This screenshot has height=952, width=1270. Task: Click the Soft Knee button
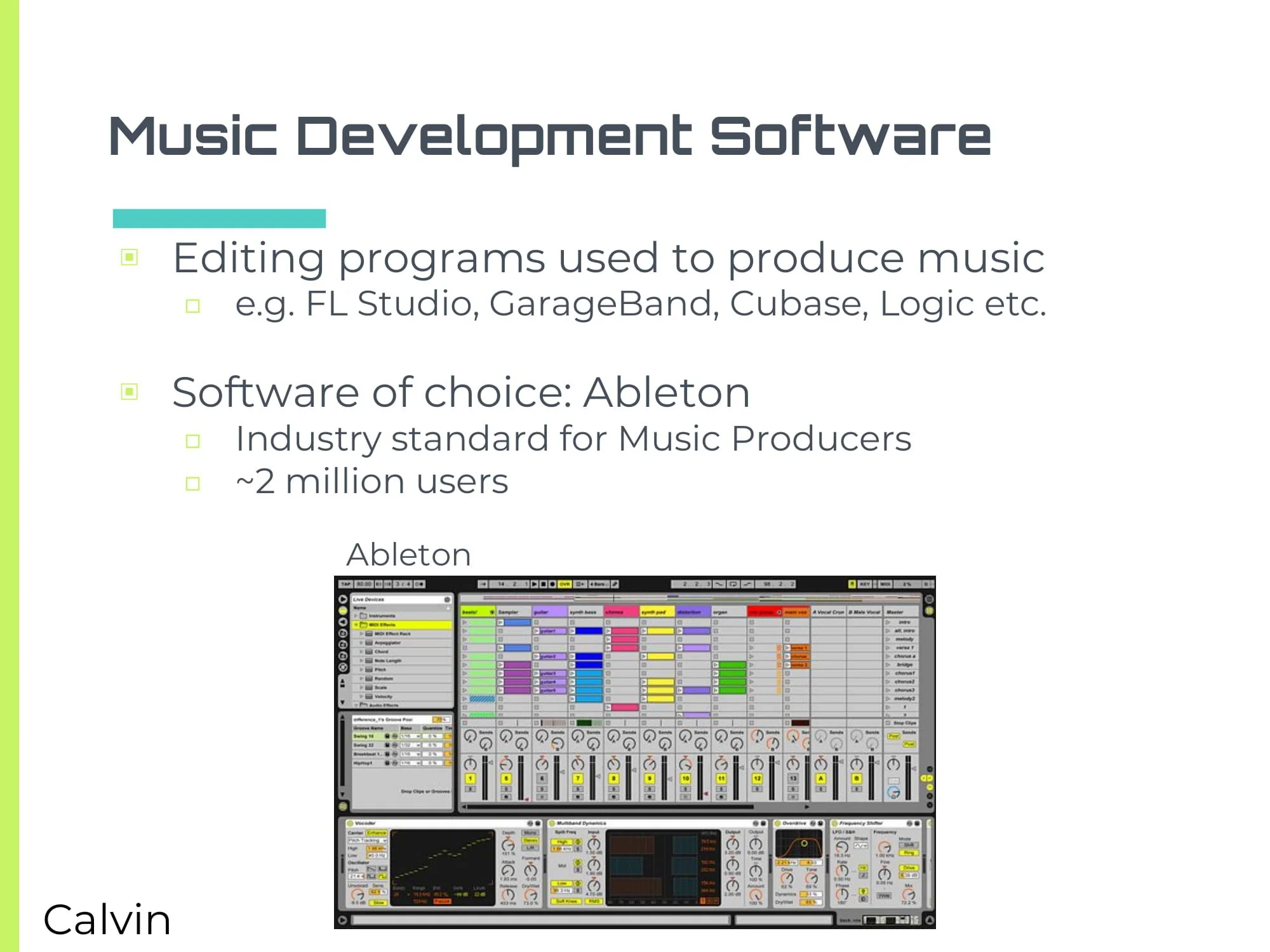[565, 901]
